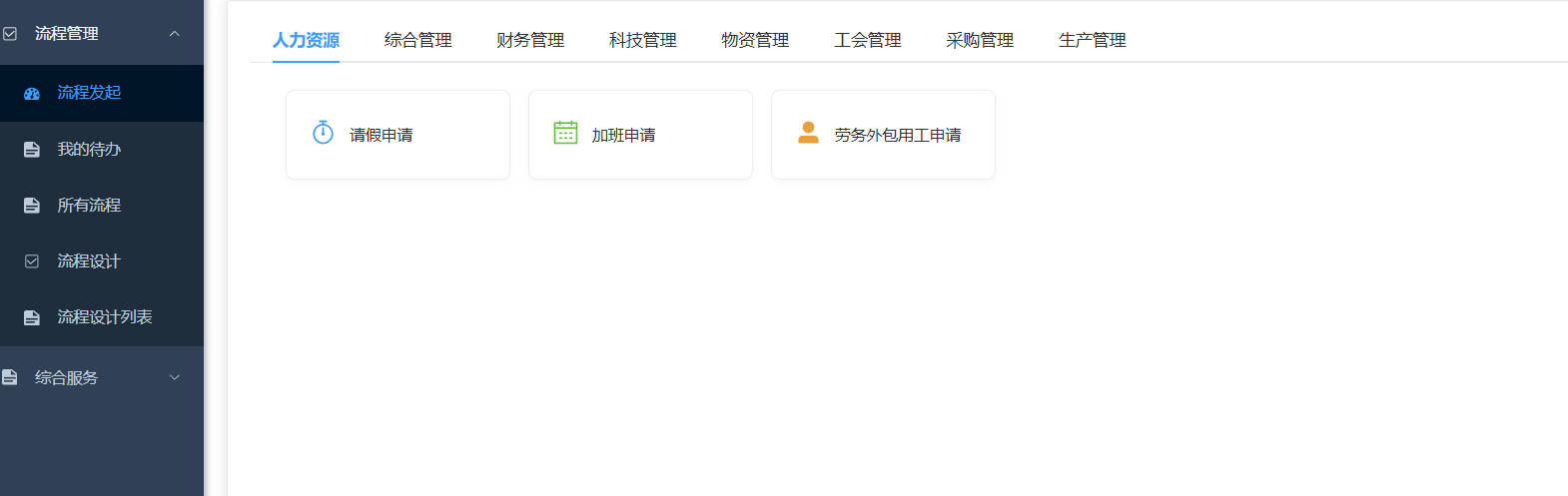1568x496 pixels.
Task: Switch to the 人力资源 tab
Action: pyautogui.click(x=306, y=40)
